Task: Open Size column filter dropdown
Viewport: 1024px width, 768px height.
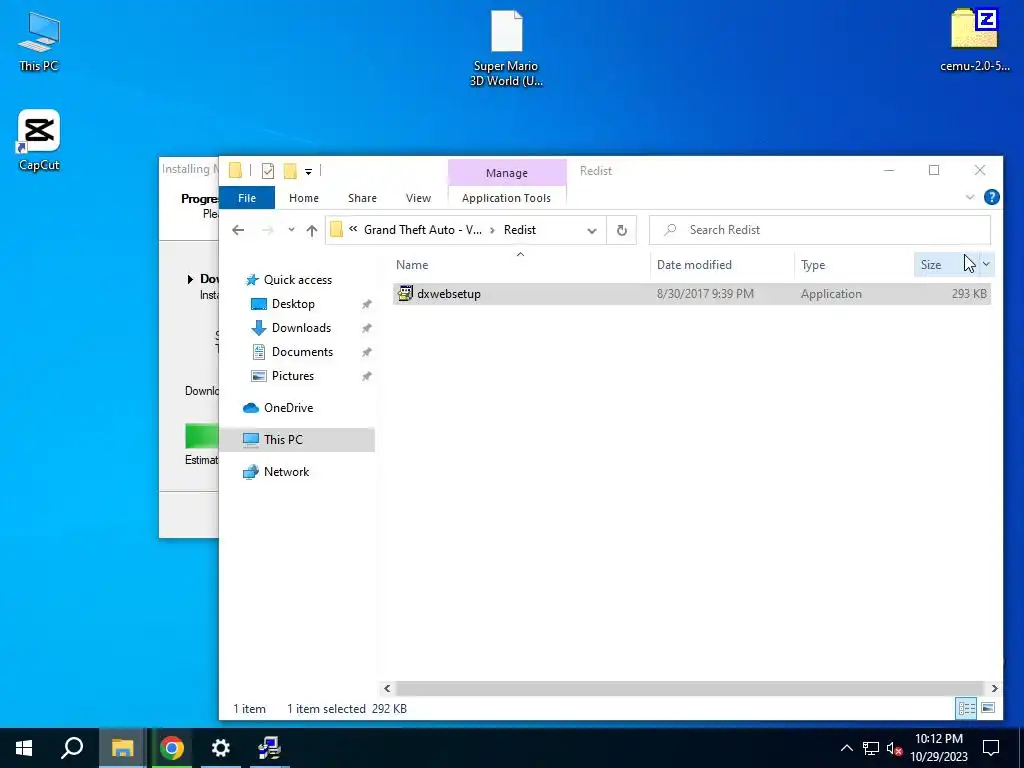Action: (x=986, y=264)
